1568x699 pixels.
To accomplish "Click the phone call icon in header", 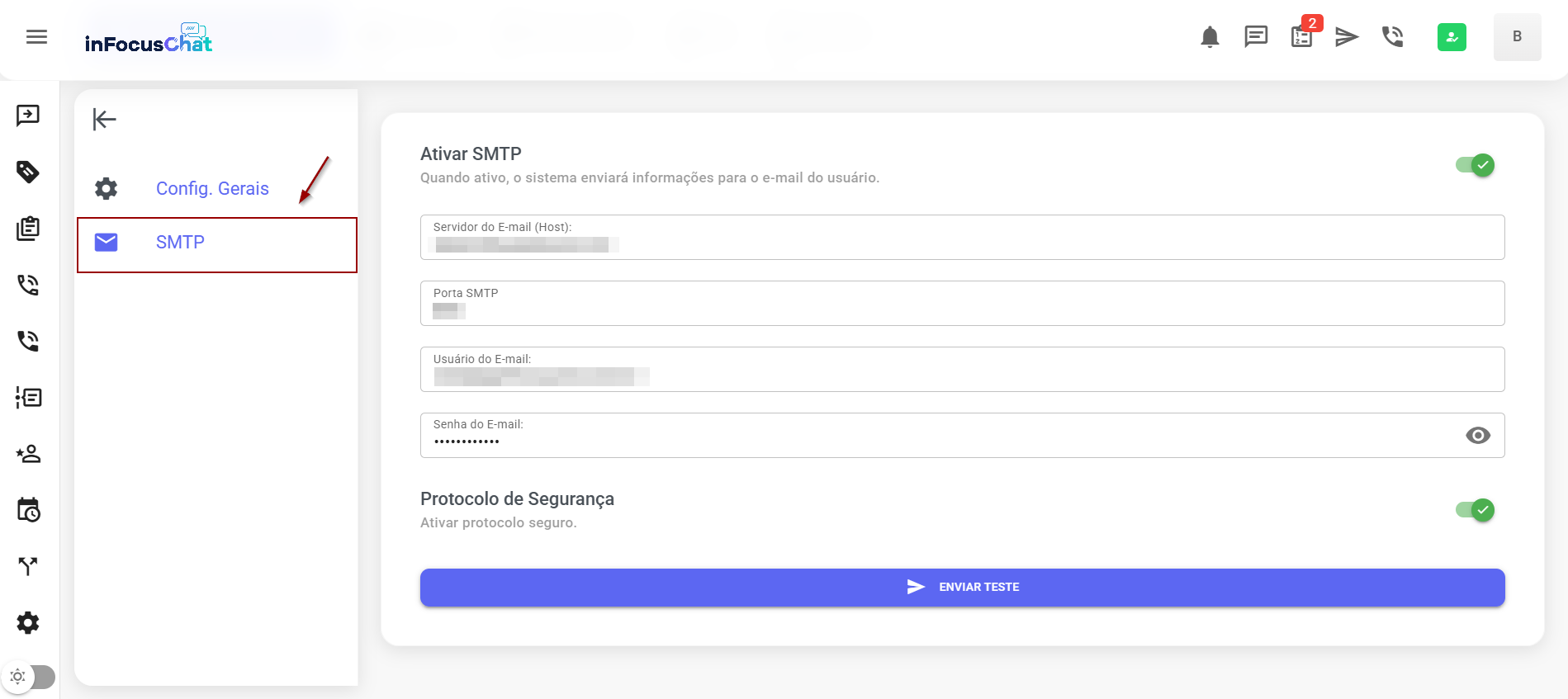I will [1393, 37].
